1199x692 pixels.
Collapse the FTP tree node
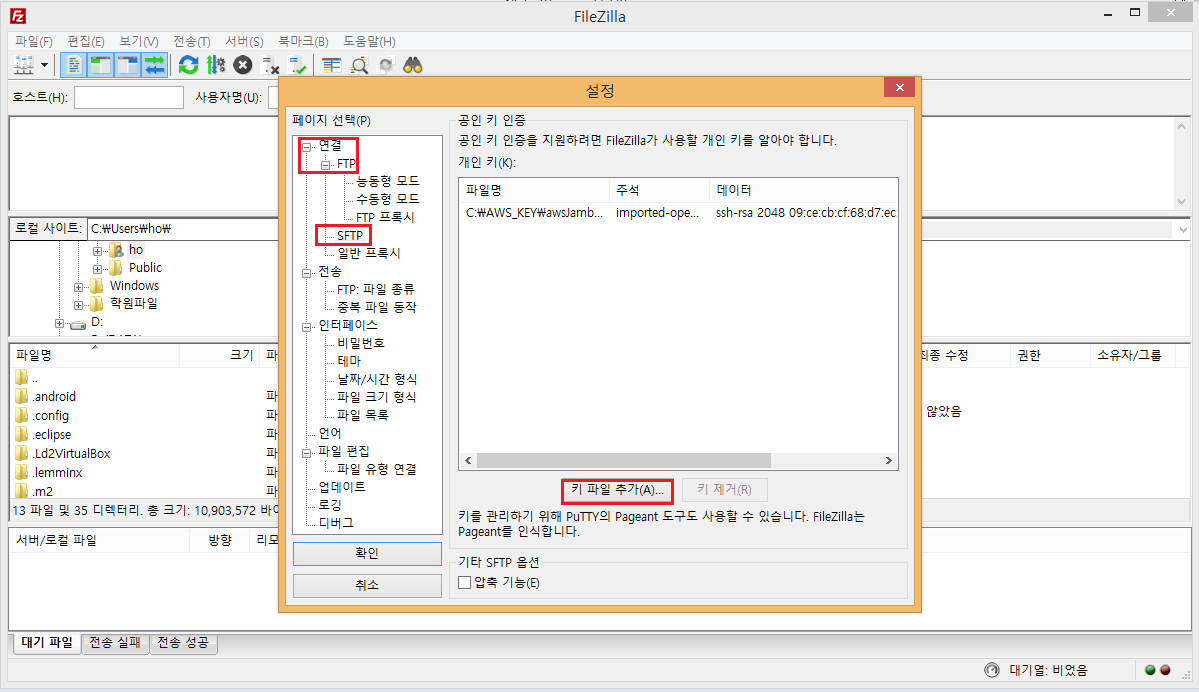[x=326, y=164]
